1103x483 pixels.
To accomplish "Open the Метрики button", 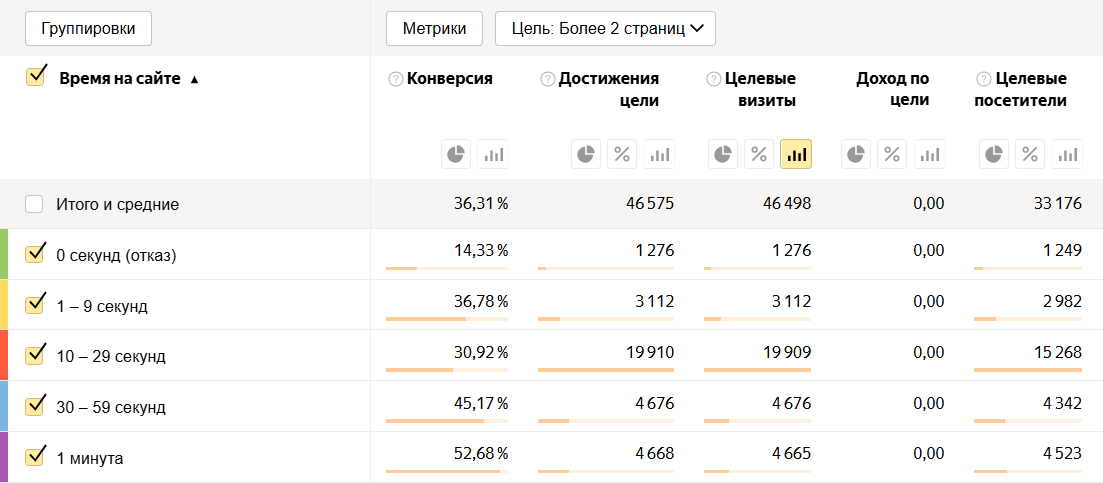I will [x=434, y=28].
